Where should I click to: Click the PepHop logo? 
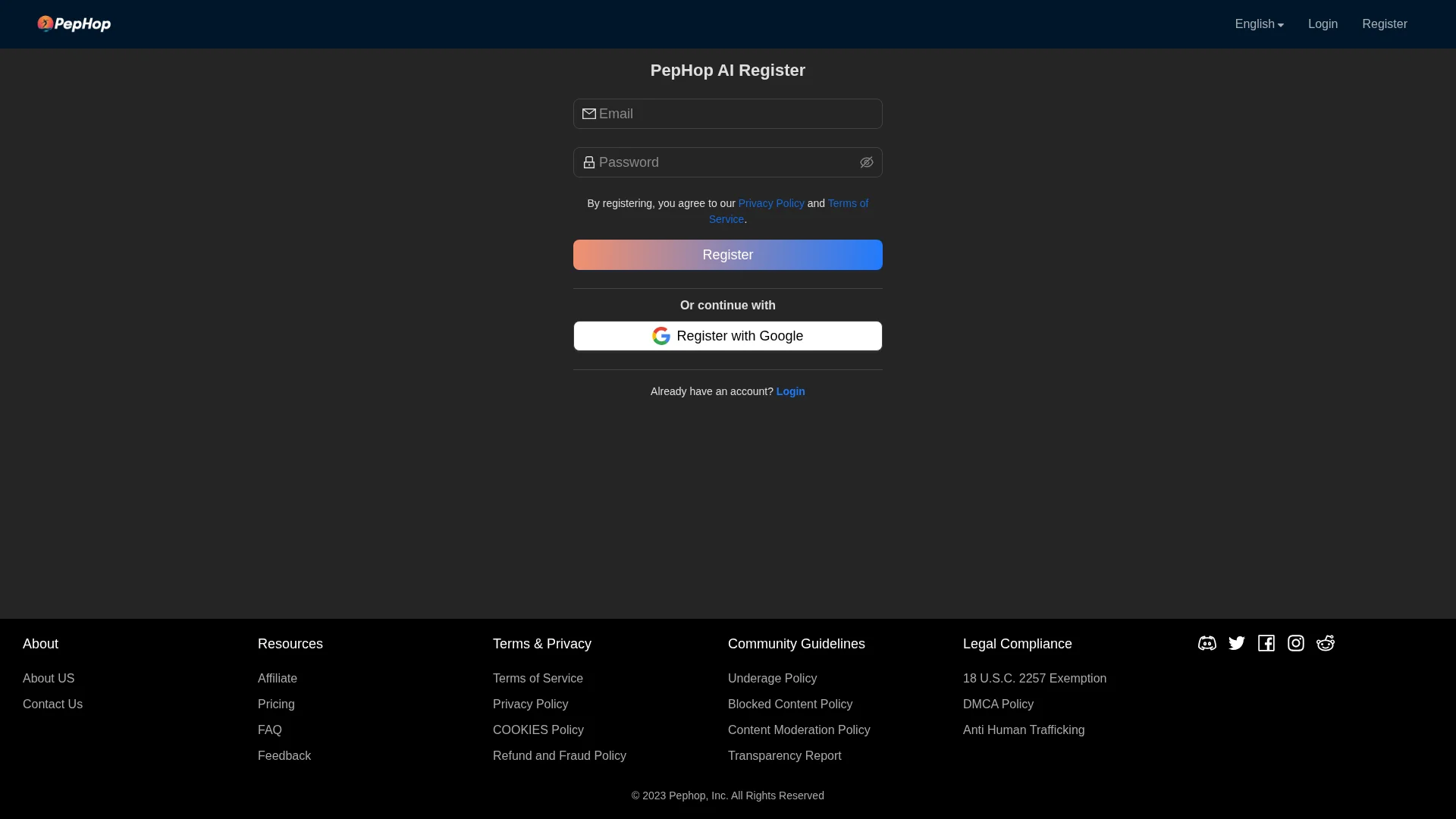click(74, 24)
